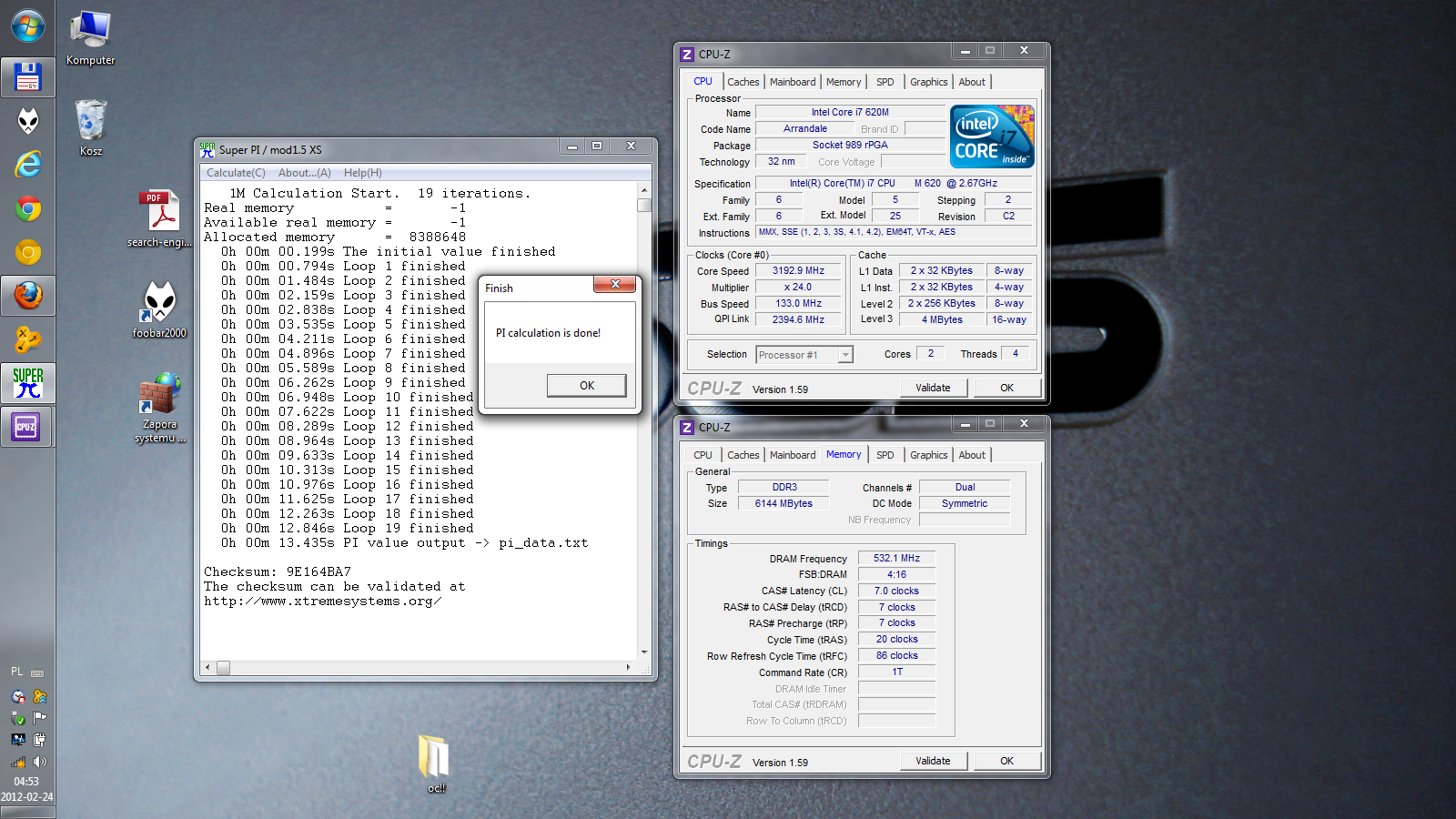1456x819 pixels.
Task: Click the clock tray icon with red stop
Action: [x=18, y=696]
